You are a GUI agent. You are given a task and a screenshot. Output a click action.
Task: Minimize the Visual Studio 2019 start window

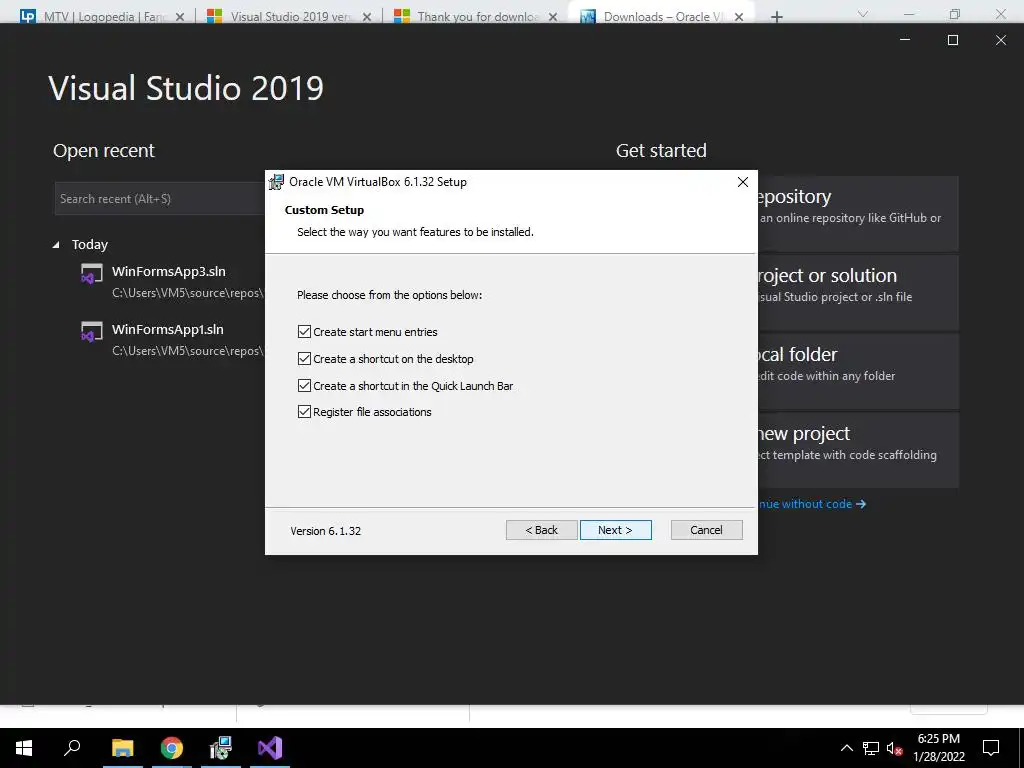click(x=905, y=40)
